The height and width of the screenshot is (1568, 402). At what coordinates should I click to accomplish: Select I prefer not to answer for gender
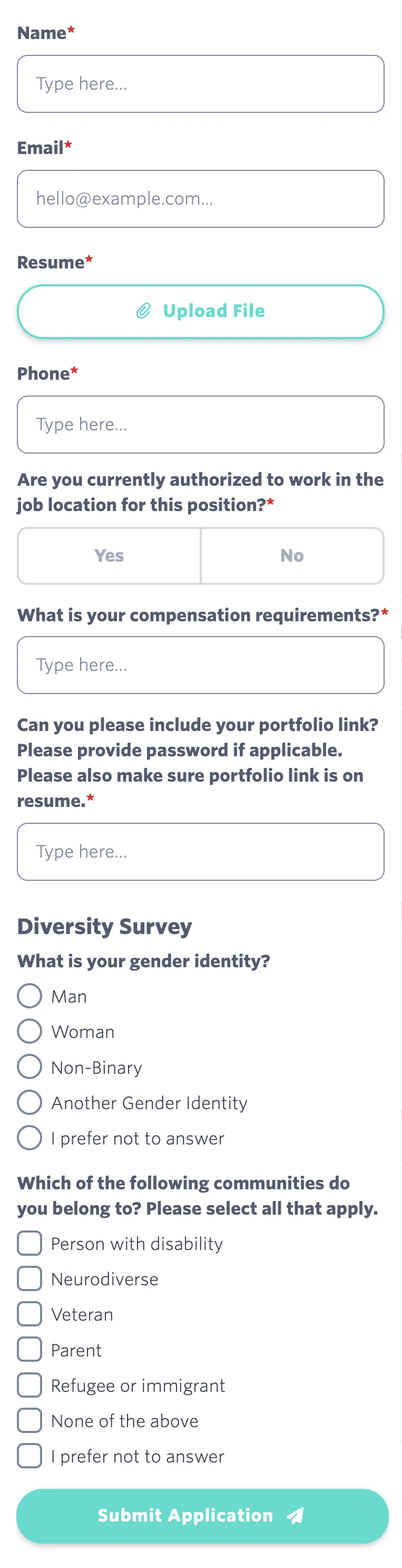coord(29,1137)
